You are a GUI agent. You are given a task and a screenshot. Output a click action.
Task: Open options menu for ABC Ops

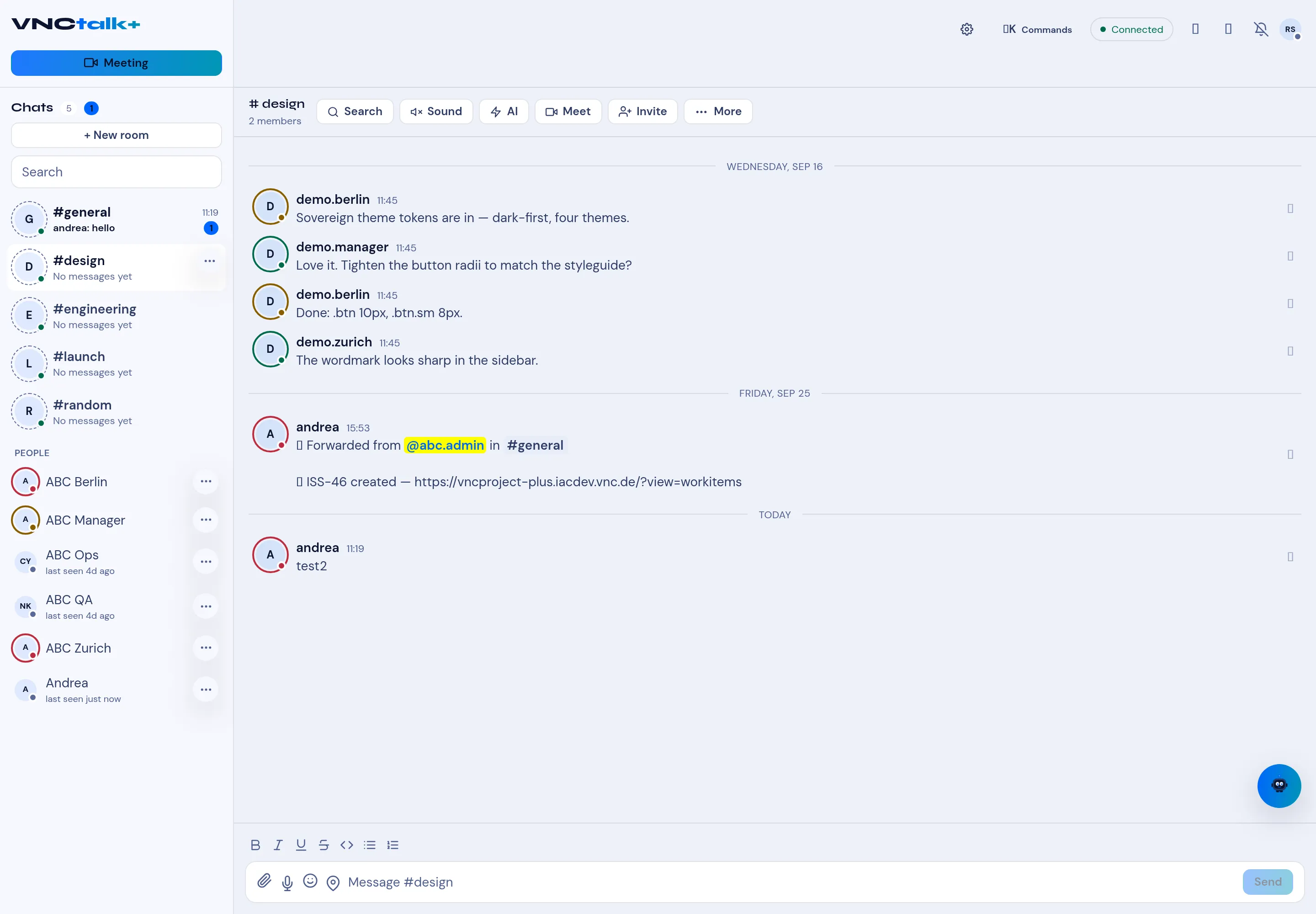[x=206, y=562]
